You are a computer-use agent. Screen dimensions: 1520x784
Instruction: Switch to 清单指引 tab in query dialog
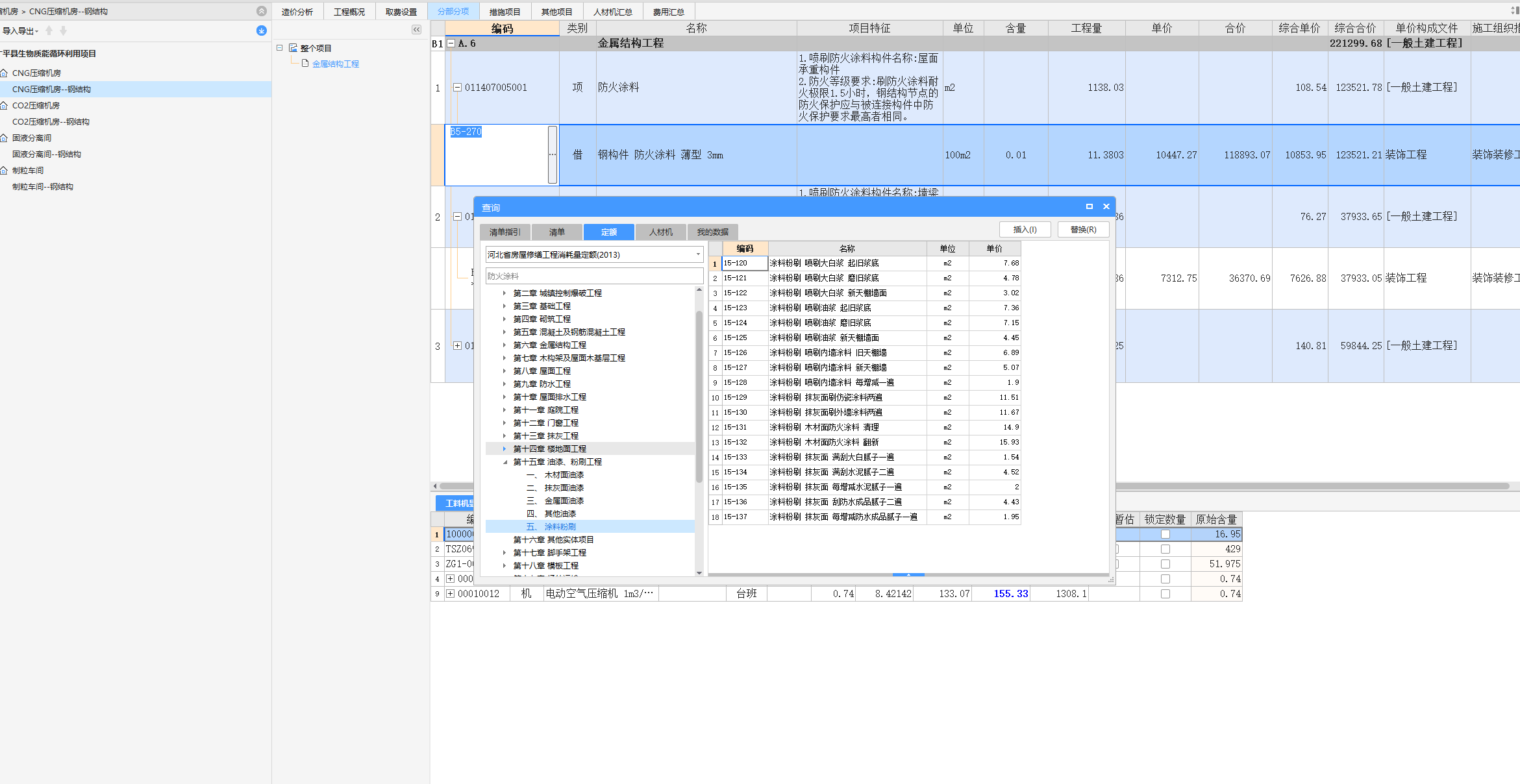click(x=505, y=232)
